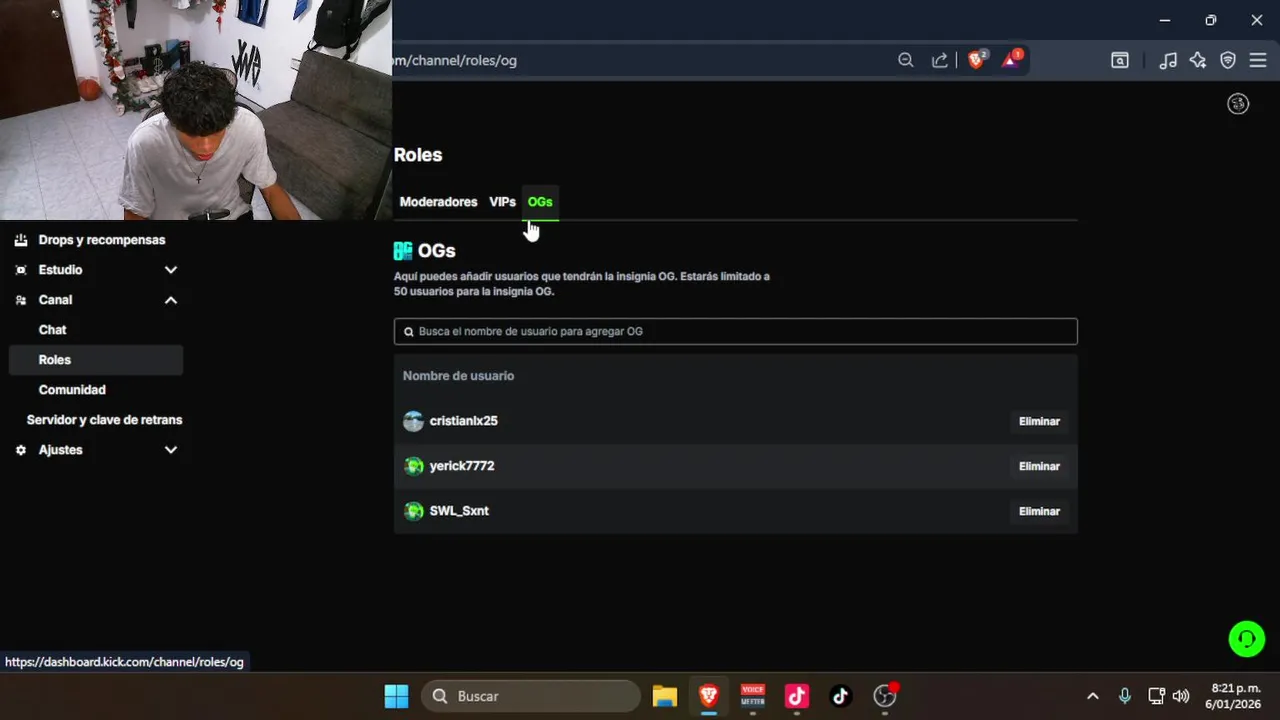The width and height of the screenshot is (1280, 720).
Task: Open the pink TikTok taskbar icon
Action: pos(797,696)
